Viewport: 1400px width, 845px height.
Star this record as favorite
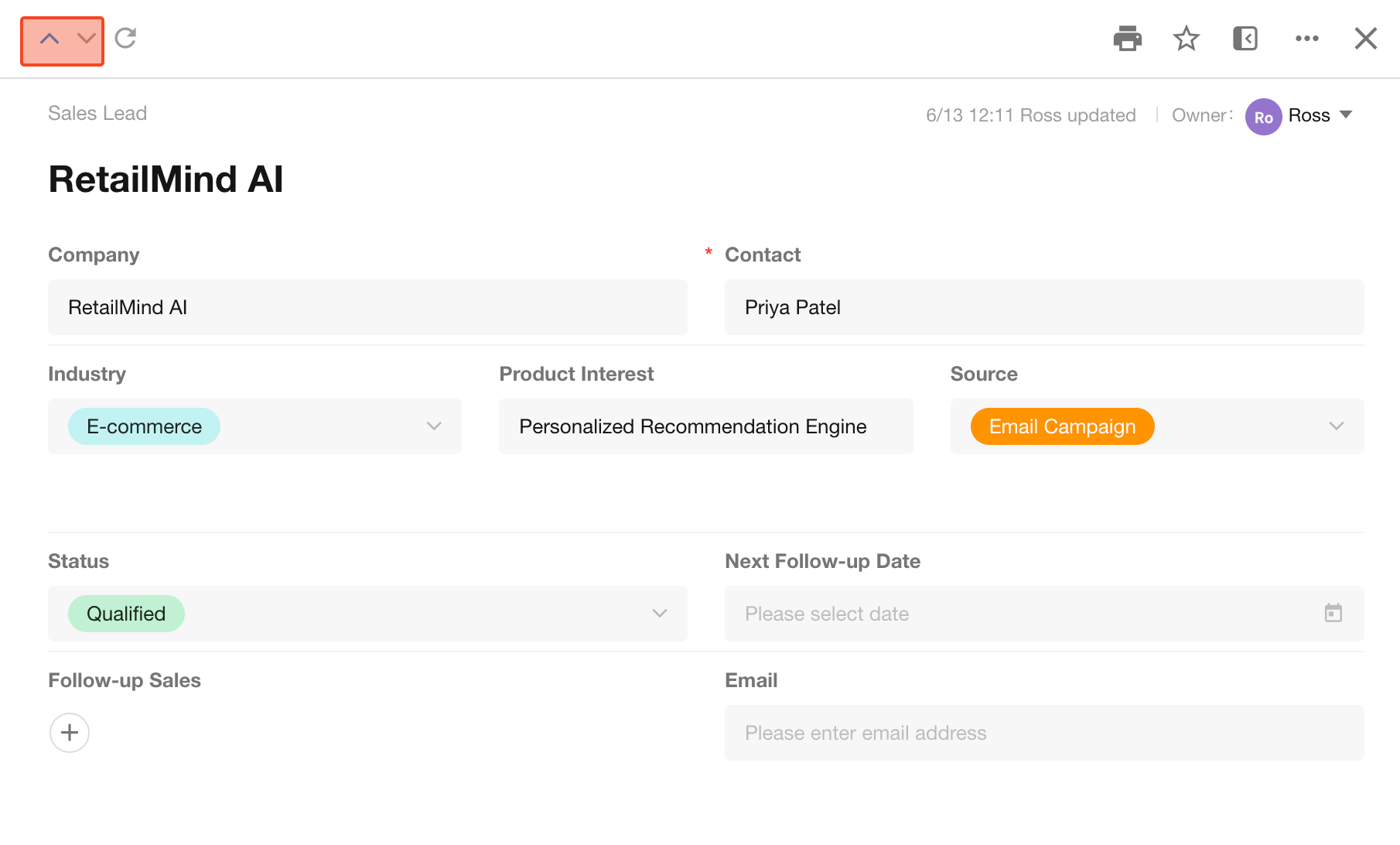click(x=1186, y=38)
